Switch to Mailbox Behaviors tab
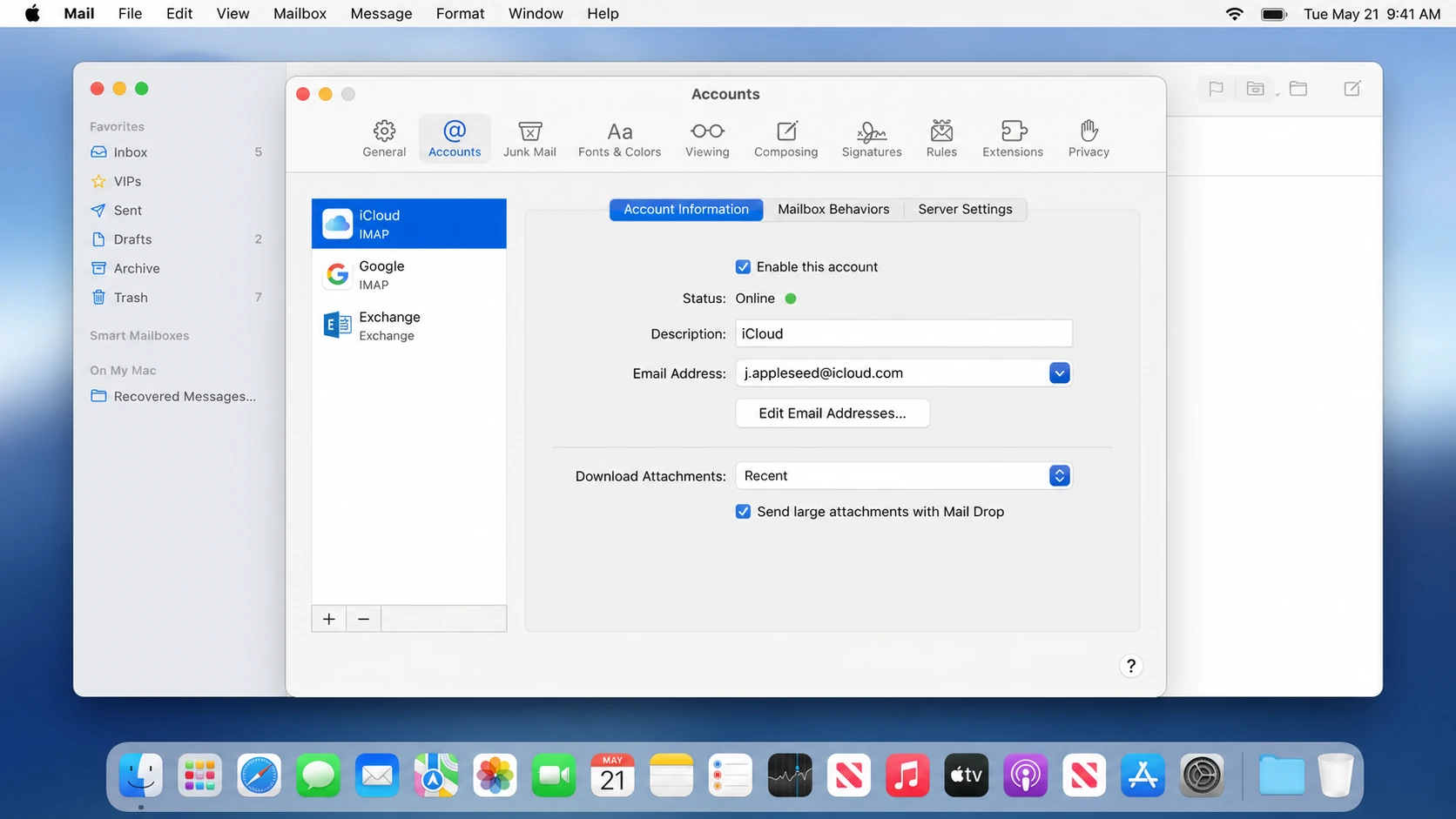The image size is (1456, 819). [x=833, y=209]
